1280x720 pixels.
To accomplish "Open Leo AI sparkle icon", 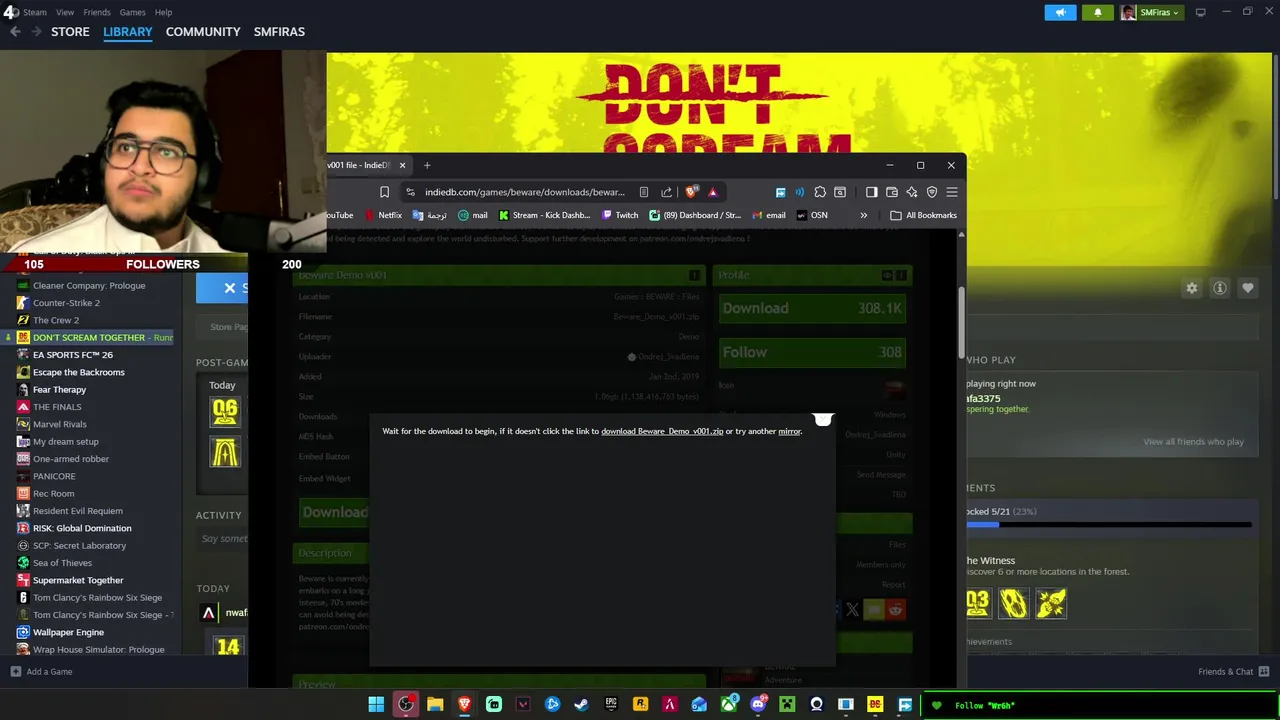I will (911, 192).
